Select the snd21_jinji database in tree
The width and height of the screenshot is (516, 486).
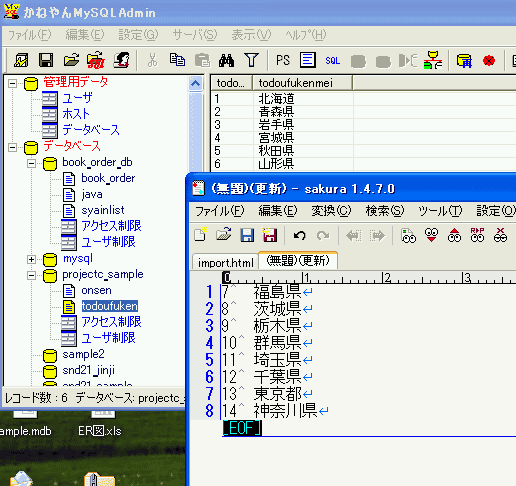[88, 370]
